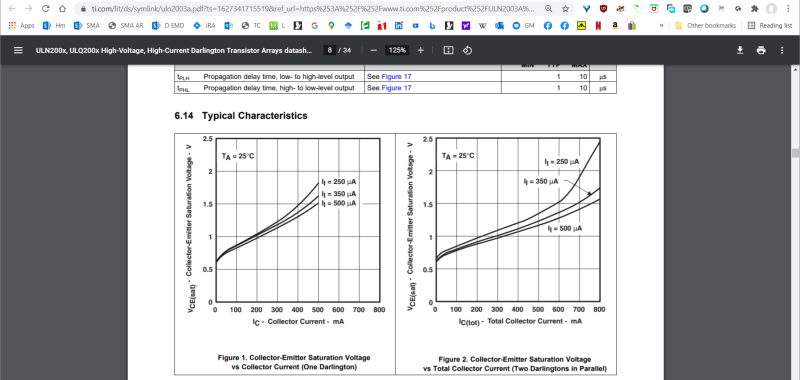The height and width of the screenshot is (380, 800).
Task: View site information via lock icon
Action: coord(83,9)
